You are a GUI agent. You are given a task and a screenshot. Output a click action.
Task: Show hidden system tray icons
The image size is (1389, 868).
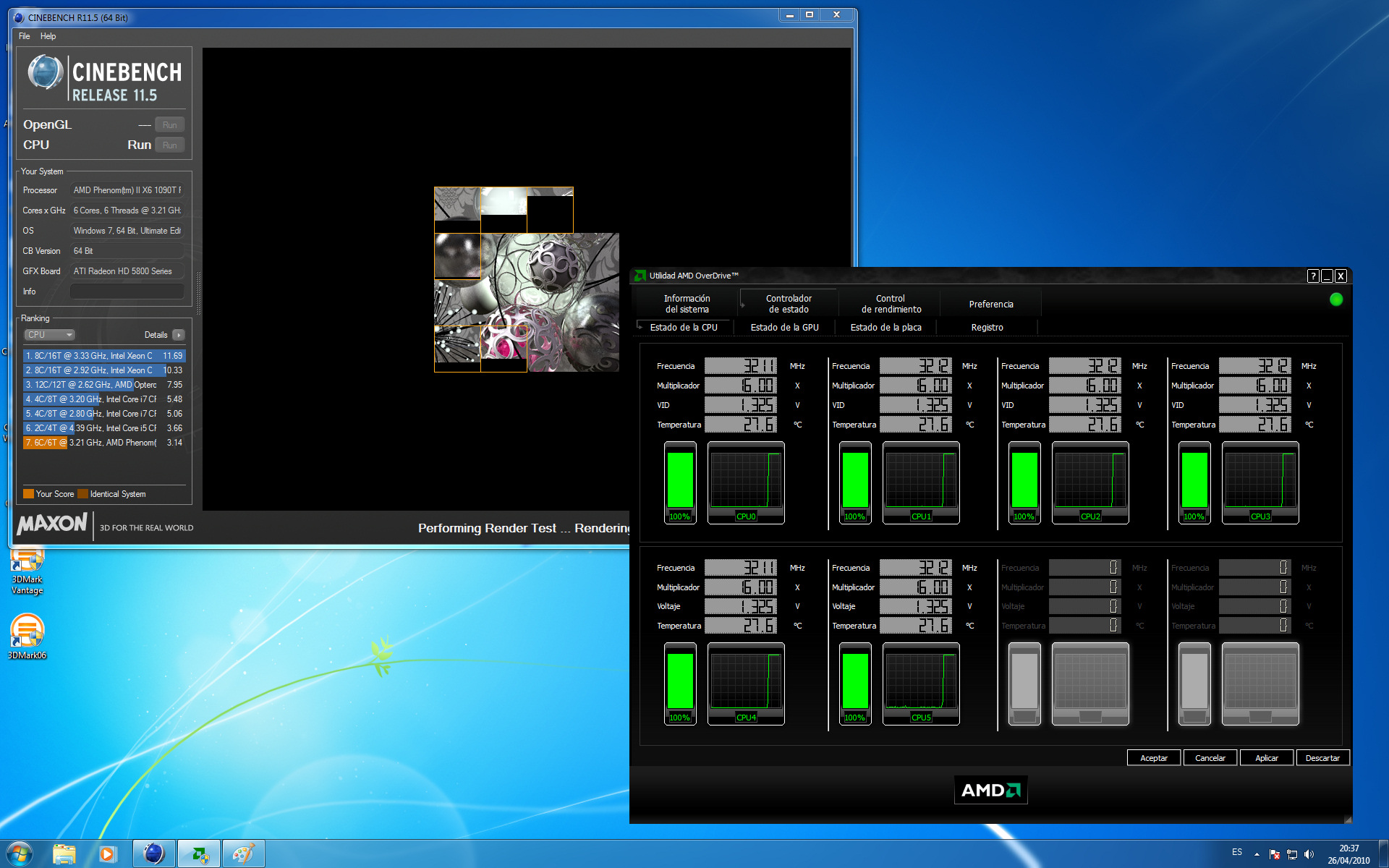[1257, 854]
